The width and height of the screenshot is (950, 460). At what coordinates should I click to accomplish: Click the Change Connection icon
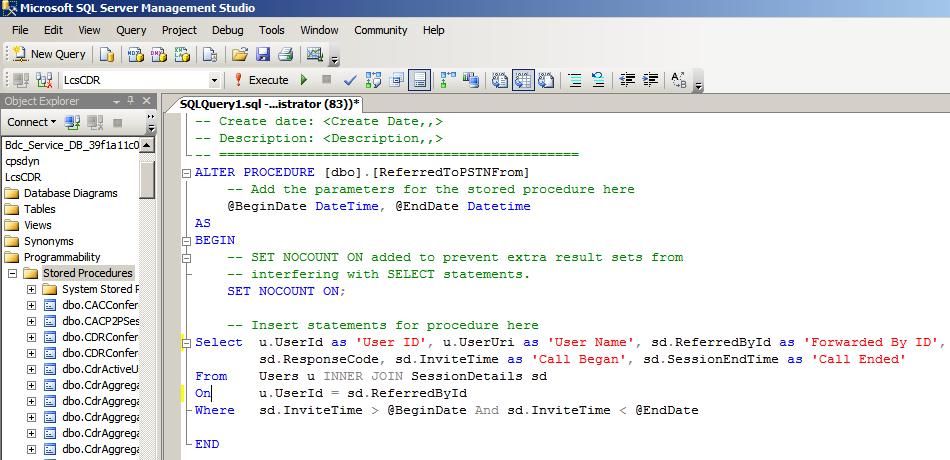pyautogui.click(x=44, y=80)
